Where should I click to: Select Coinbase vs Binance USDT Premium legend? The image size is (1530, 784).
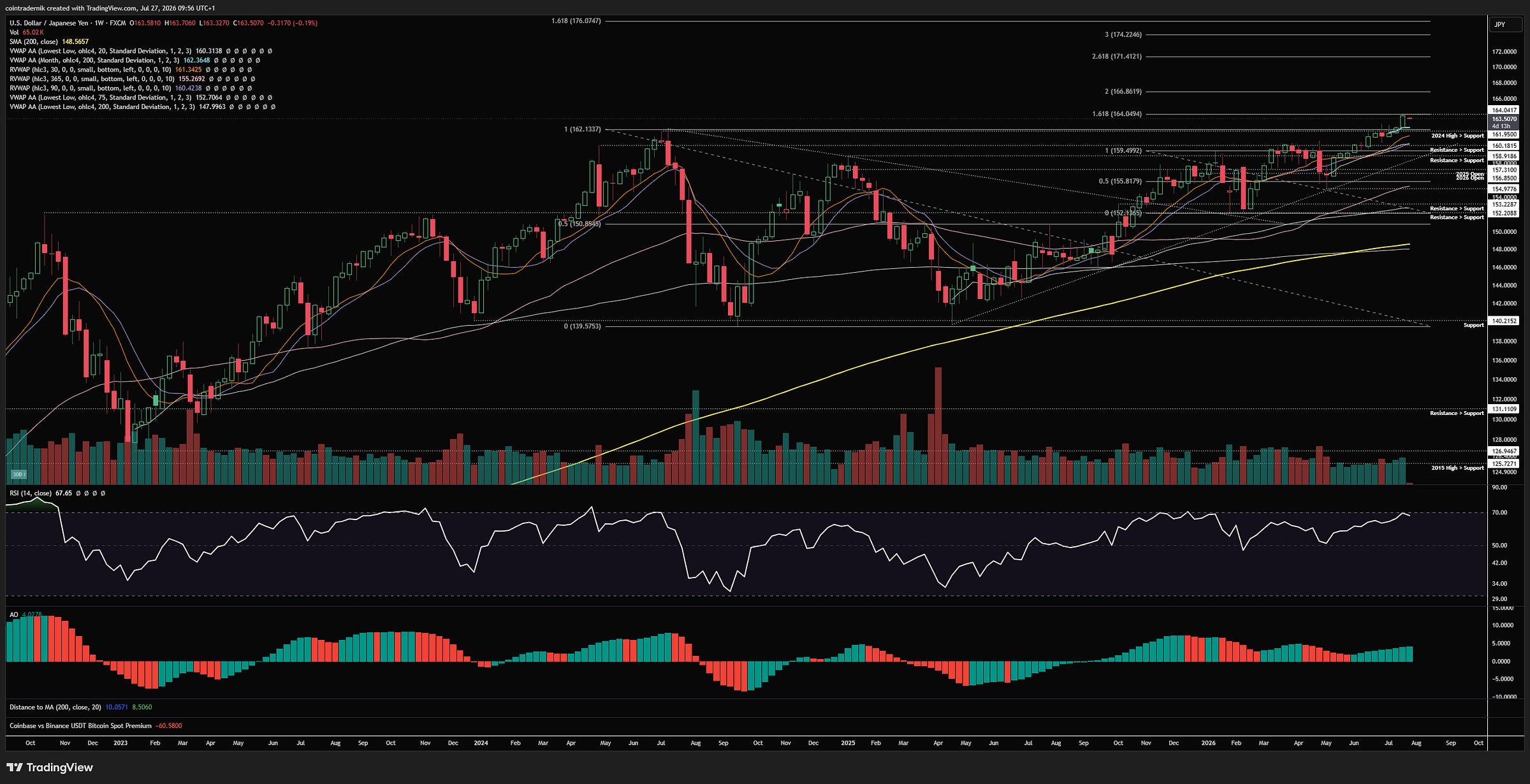[96, 725]
